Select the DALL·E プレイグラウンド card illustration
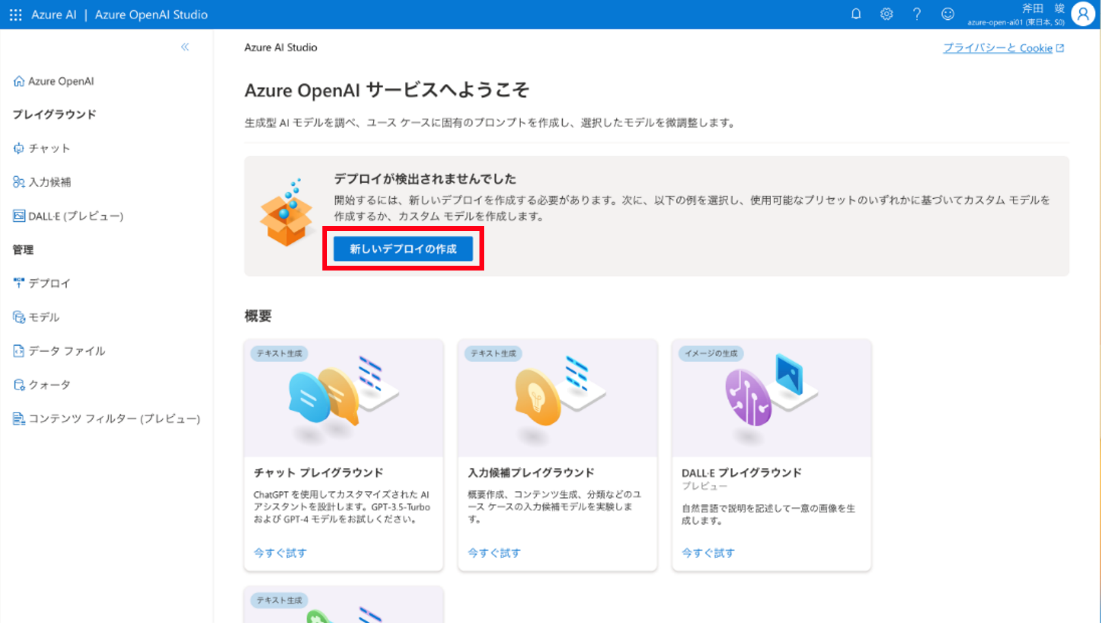 772,398
